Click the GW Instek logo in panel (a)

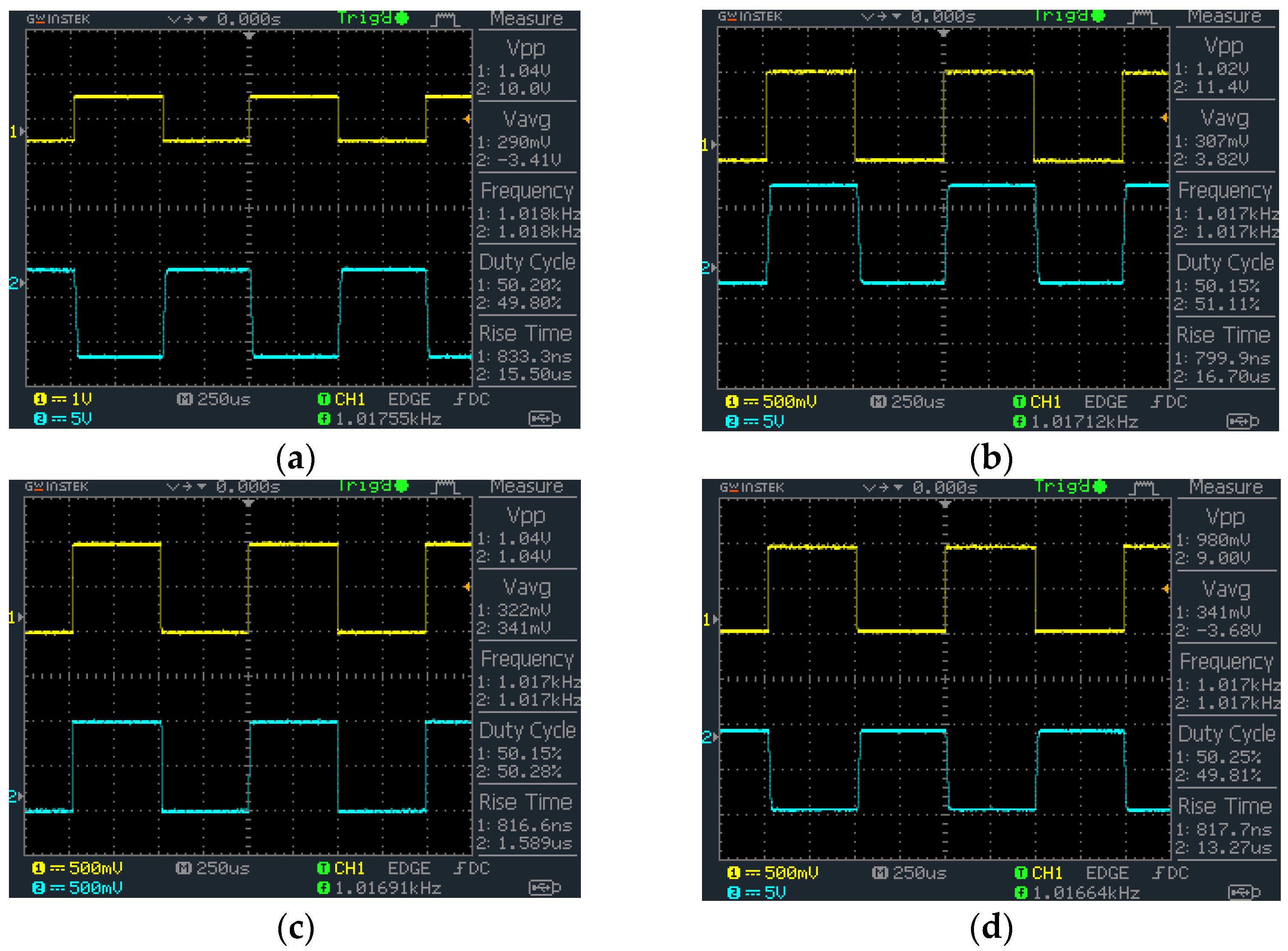58,19
